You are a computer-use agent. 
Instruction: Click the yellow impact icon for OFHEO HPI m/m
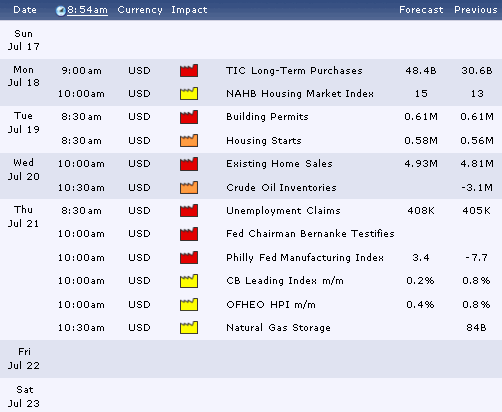189,304
